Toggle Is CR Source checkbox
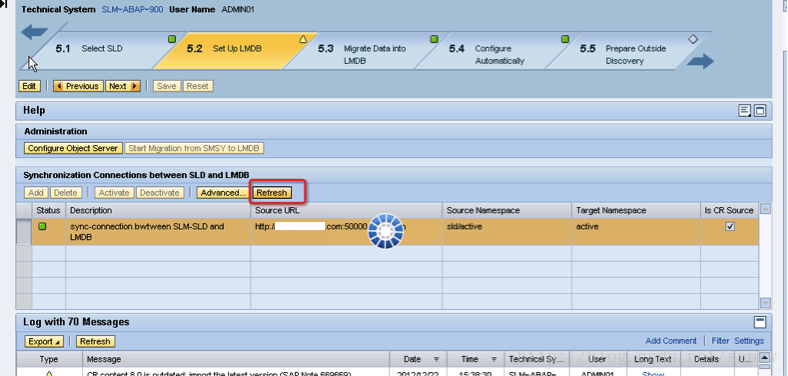Screen dimensions: 788x376 point(730,227)
